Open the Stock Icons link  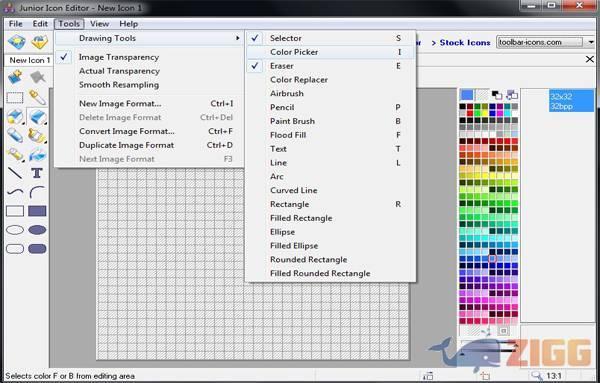point(465,42)
